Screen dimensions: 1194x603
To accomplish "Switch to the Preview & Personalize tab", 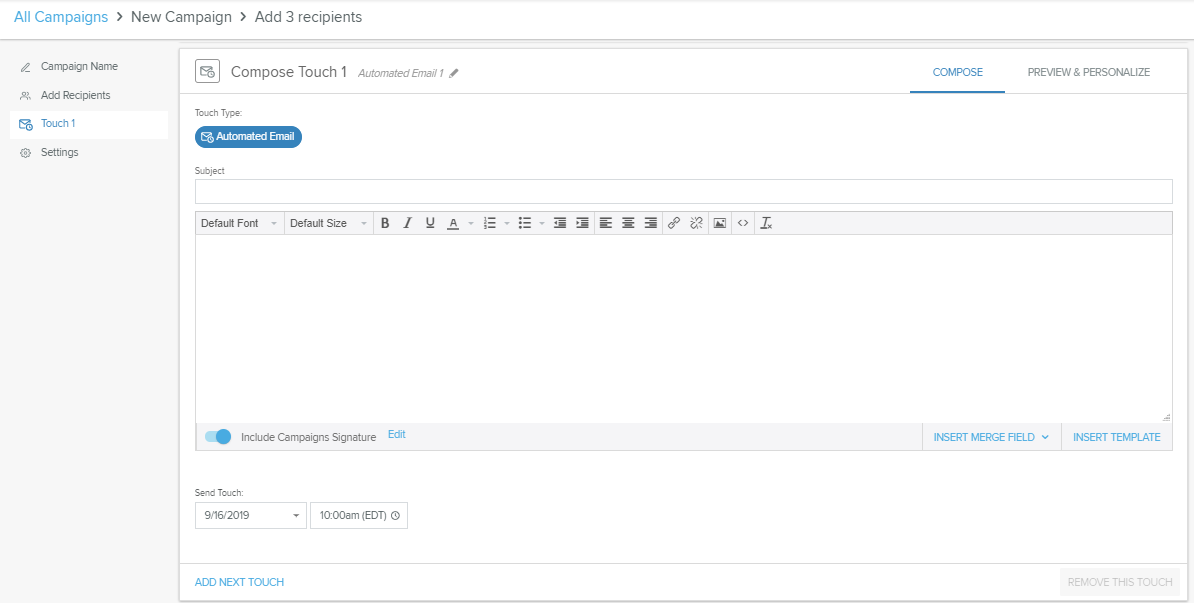I will pos(1089,72).
